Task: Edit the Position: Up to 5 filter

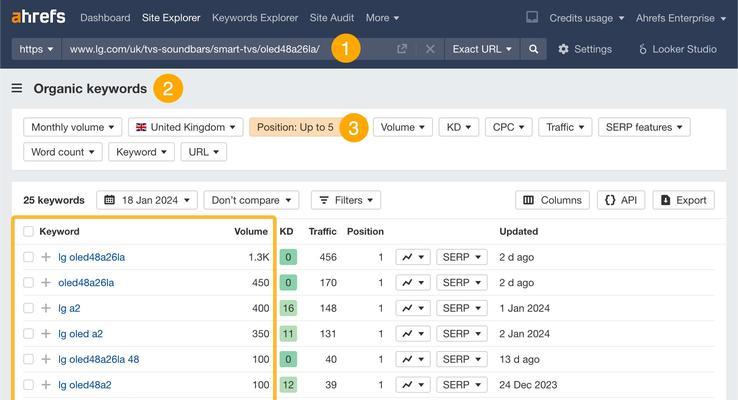Action: [x=295, y=127]
